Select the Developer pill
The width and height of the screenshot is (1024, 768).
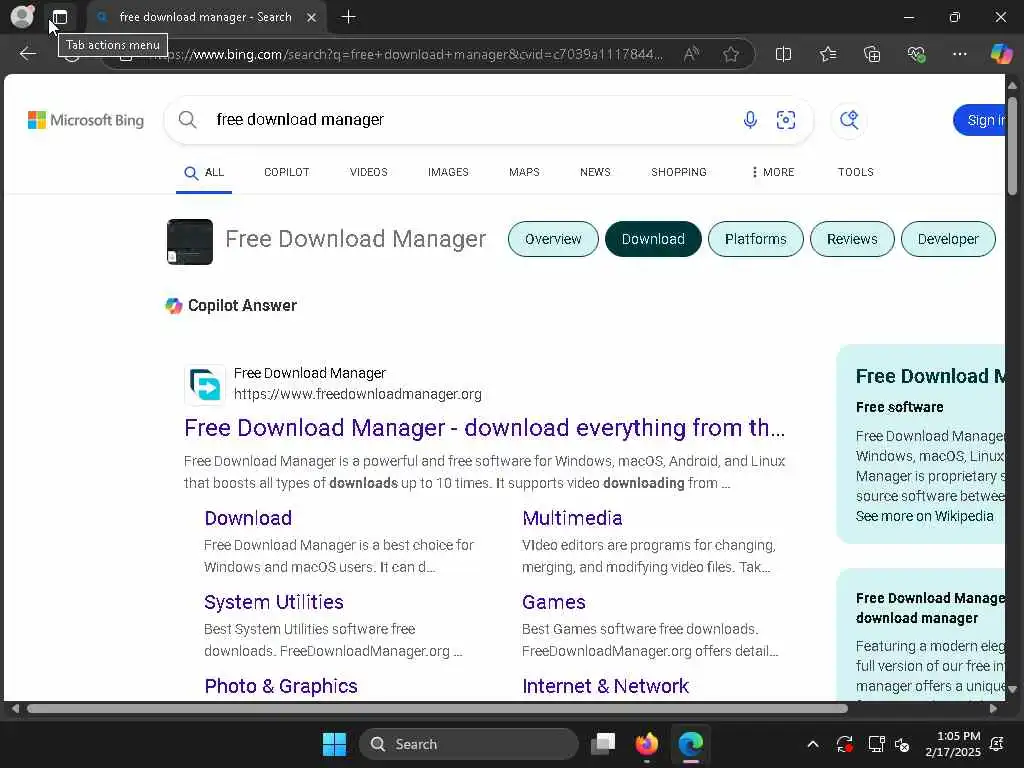948,239
